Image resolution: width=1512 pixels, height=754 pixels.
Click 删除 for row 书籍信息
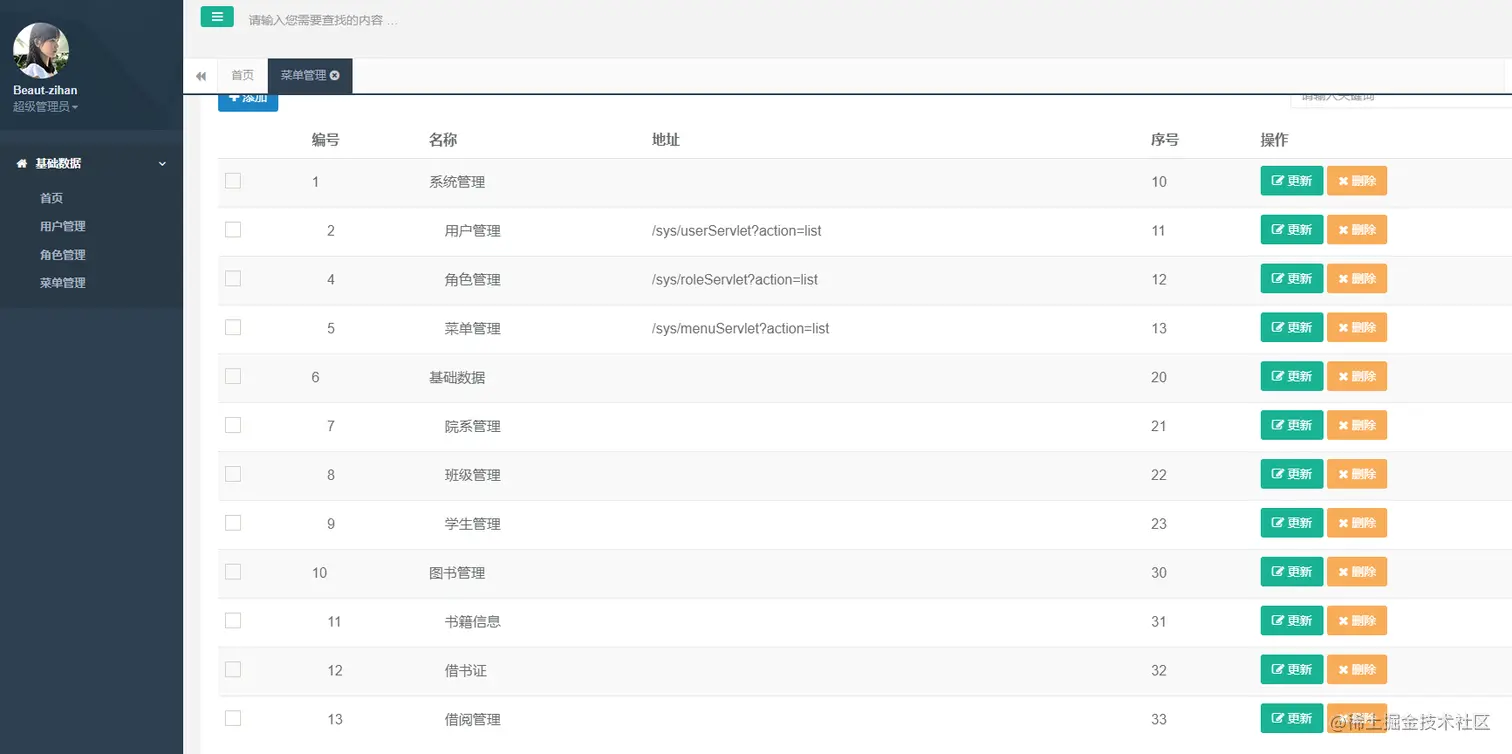click(x=1357, y=621)
